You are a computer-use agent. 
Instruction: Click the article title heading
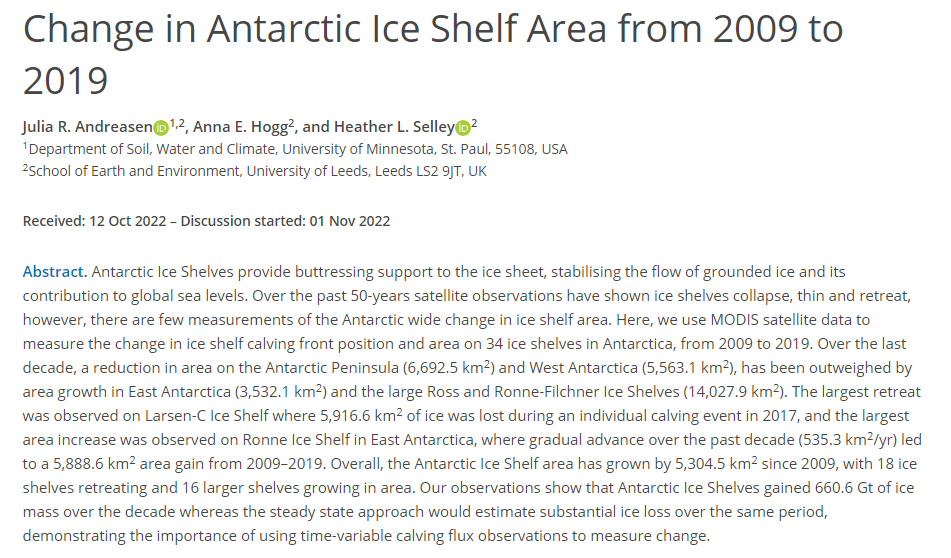[433, 54]
